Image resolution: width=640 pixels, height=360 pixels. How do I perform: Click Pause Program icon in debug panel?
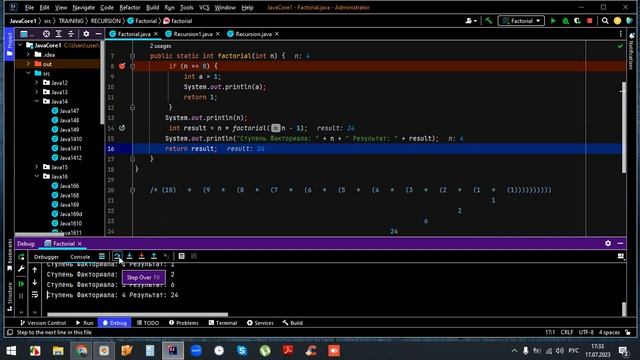point(21,296)
